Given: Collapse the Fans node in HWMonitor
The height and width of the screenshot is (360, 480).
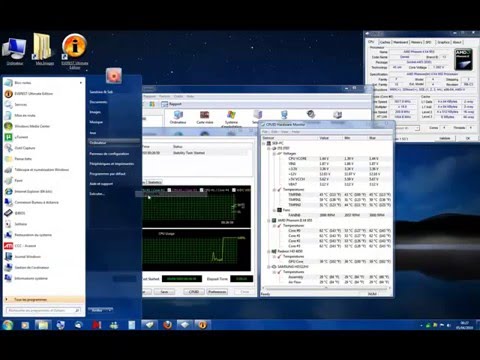Looking at the screenshot, I should point(274,210).
